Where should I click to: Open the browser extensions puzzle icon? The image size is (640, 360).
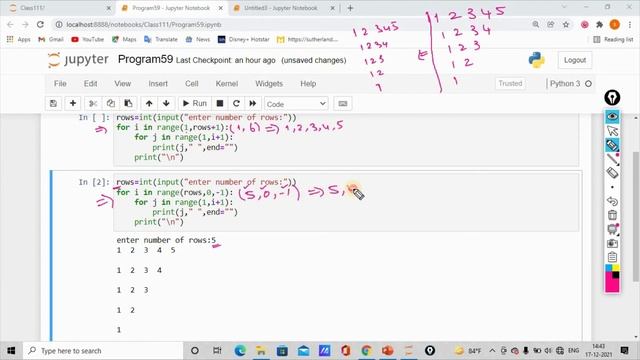point(599,24)
